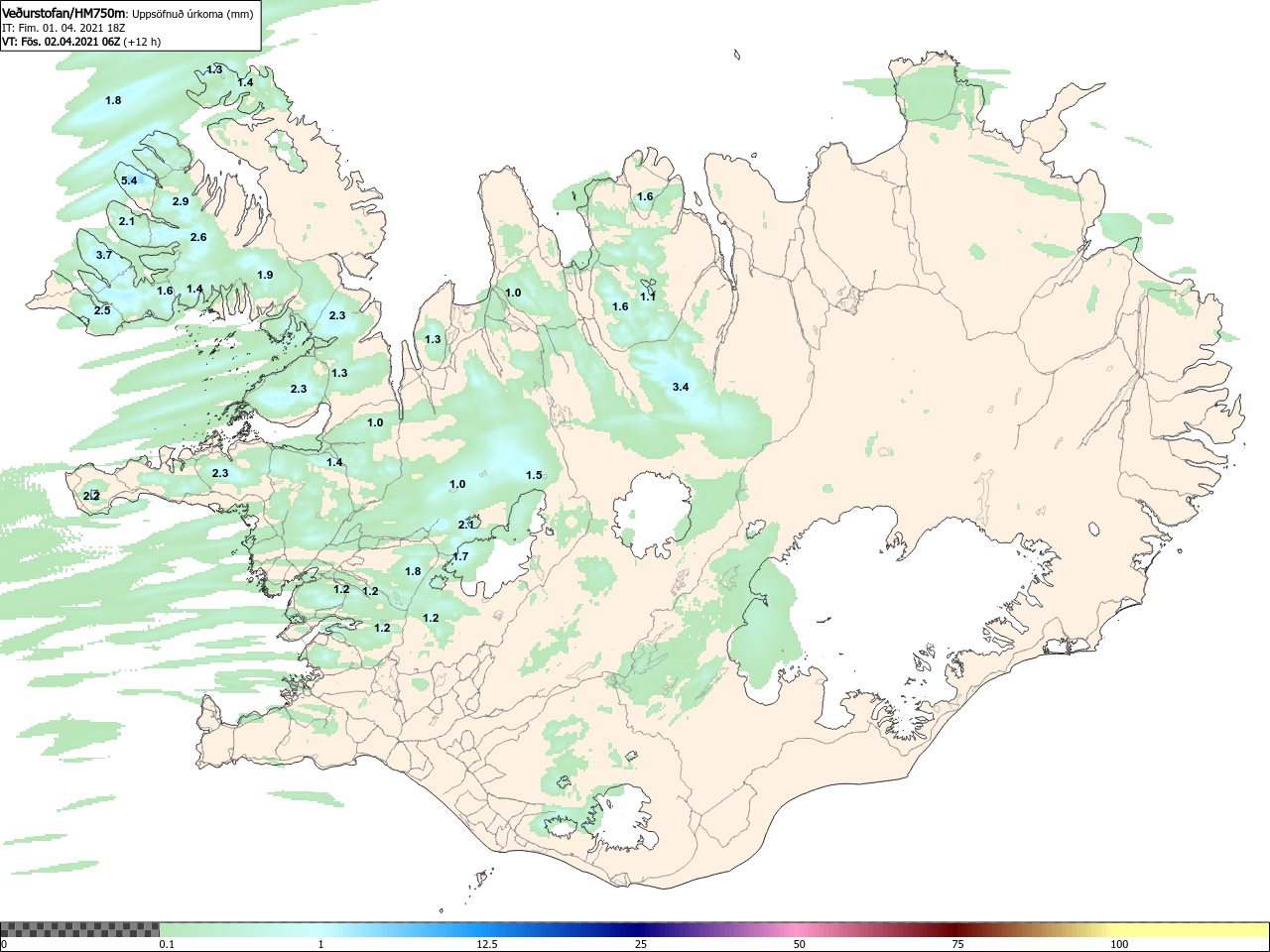Click the 0.1 label on color scale
This screenshot has height=952, width=1270.
coord(168,944)
